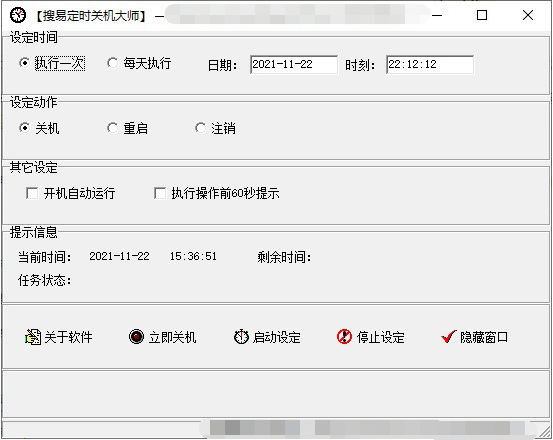Close the shutdown timer window
This screenshot has width=553, height=440.
point(528,15)
